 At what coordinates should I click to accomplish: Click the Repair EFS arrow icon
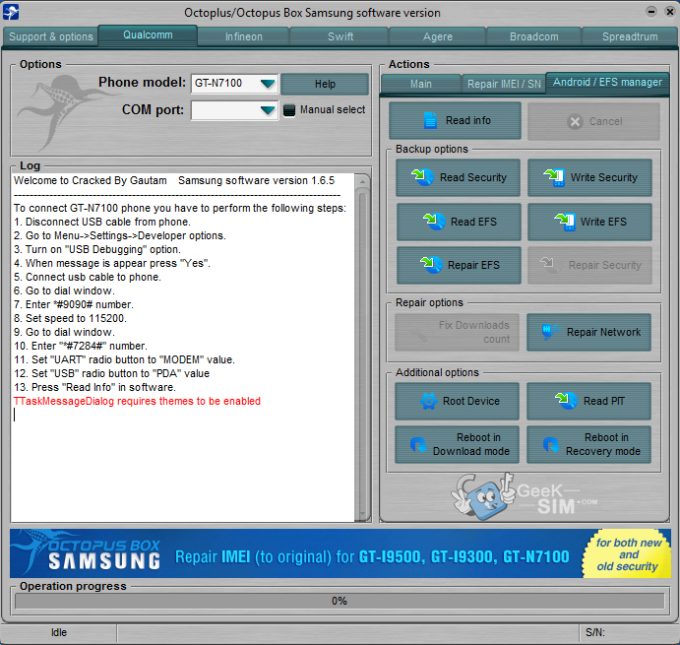click(431, 265)
